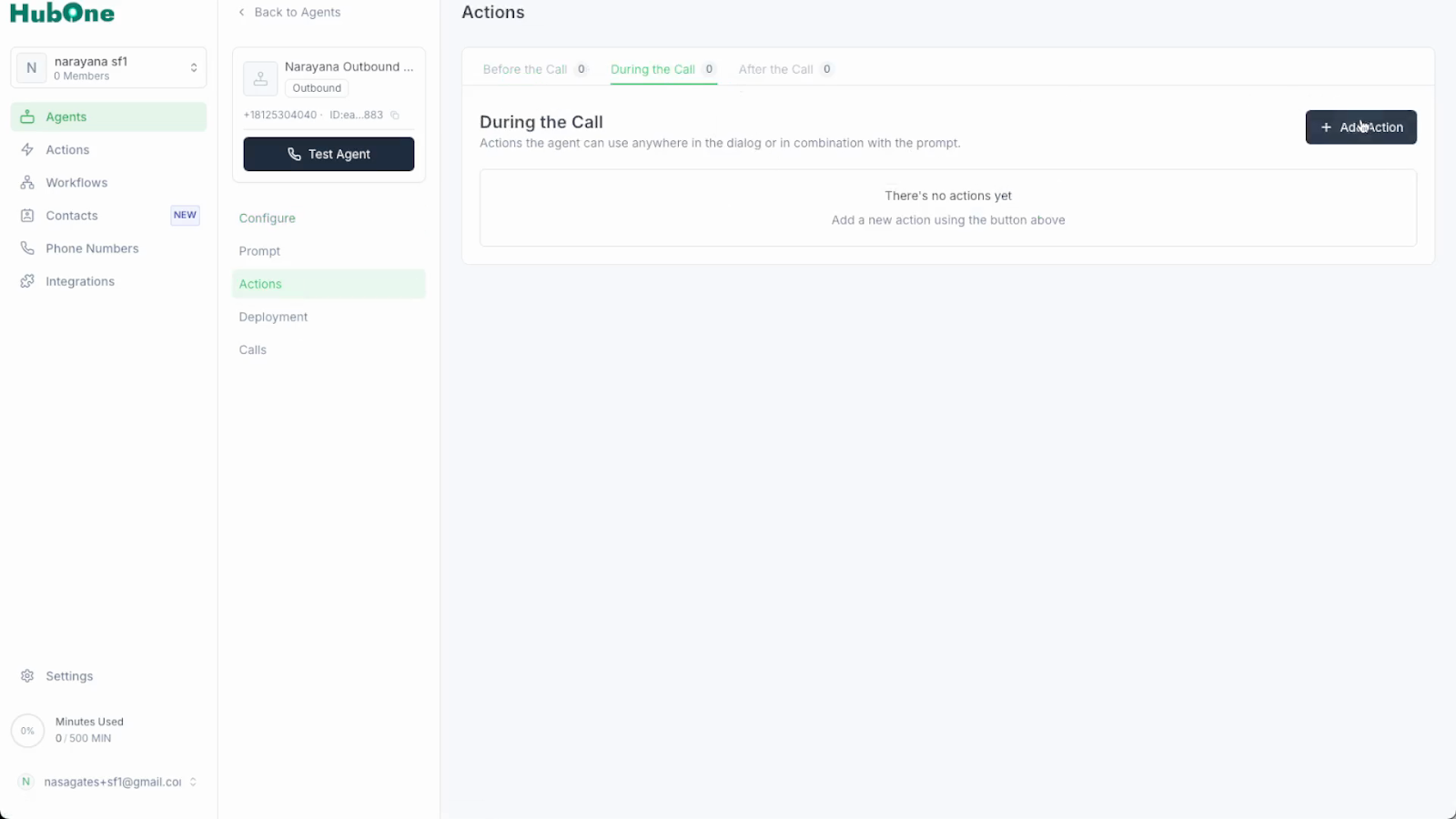Viewport: 1456px width, 819px height.
Task: Click the Workflows diagram icon
Action: coord(27,182)
